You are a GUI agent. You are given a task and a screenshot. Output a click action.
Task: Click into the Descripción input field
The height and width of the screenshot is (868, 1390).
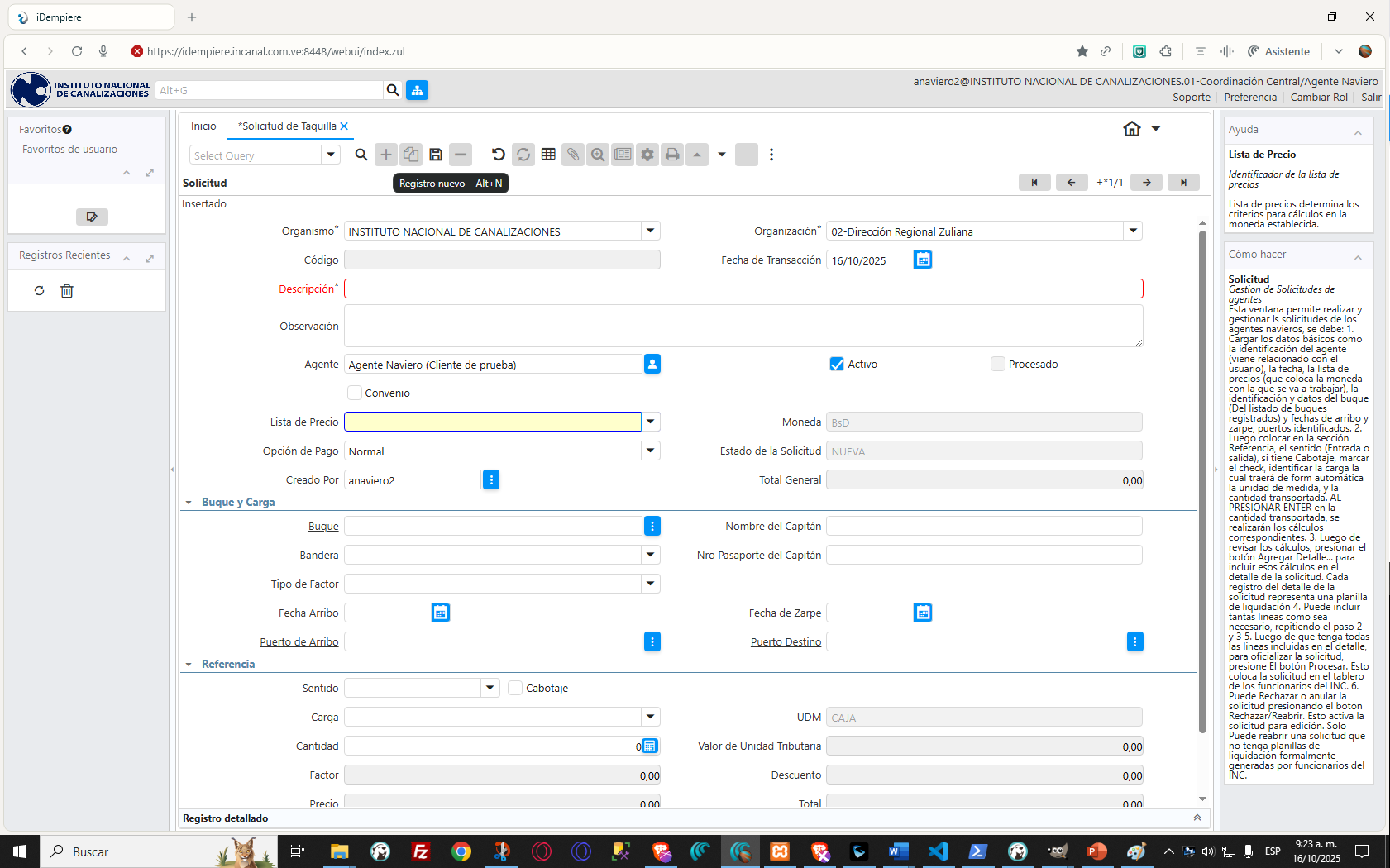point(743,289)
